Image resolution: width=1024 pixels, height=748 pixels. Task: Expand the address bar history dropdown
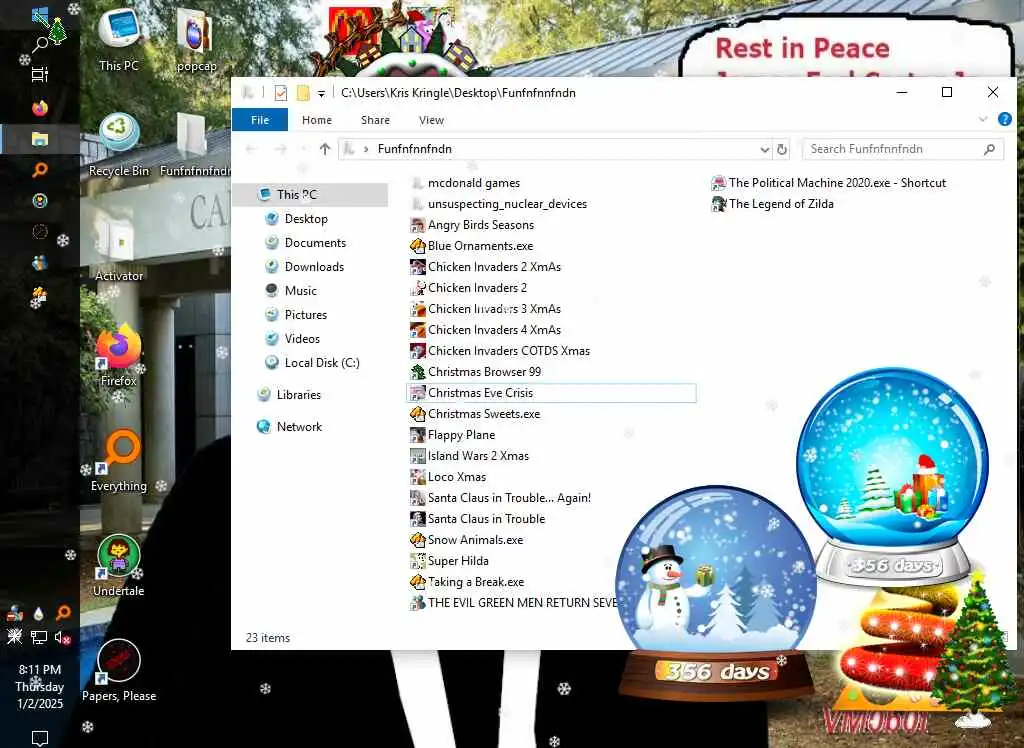tap(764, 150)
